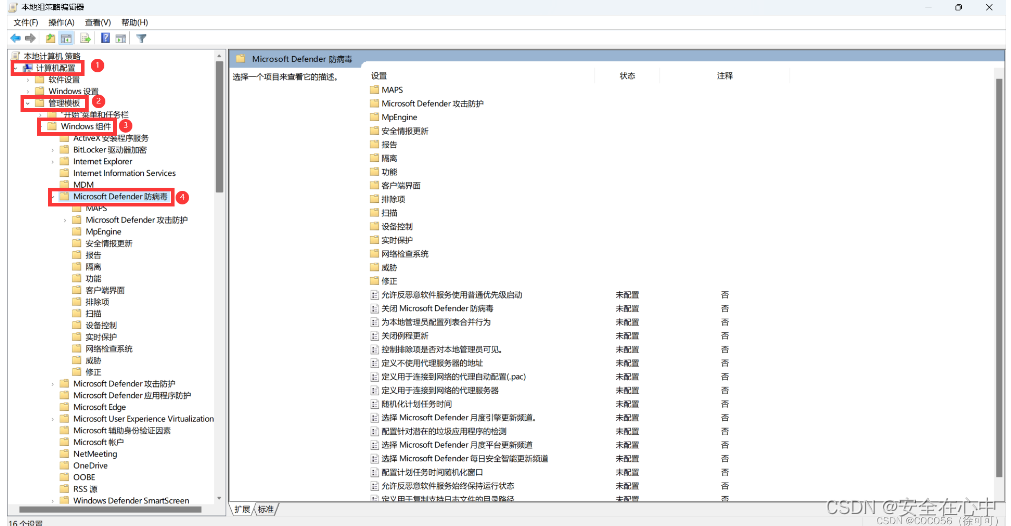Select the Windows 组件 tree folder
This screenshot has width=1011, height=526.
(86, 126)
